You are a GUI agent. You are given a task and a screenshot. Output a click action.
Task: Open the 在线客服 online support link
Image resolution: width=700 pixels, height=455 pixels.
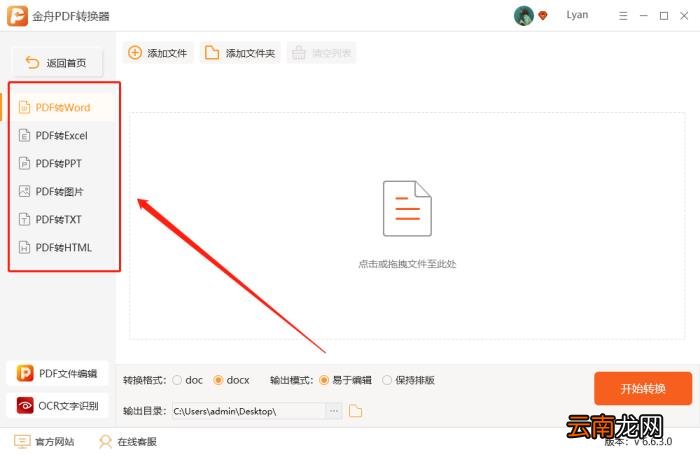click(x=128, y=442)
